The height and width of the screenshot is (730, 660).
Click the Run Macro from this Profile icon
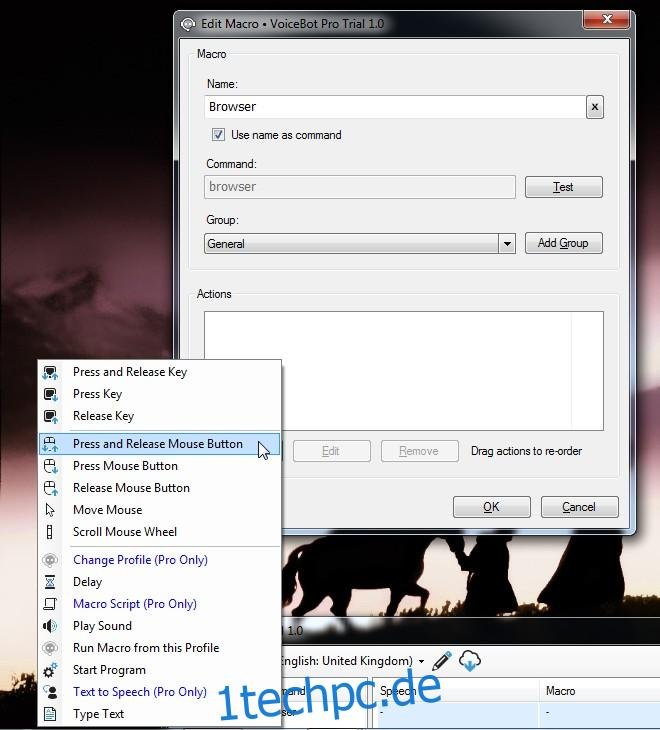(50, 648)
